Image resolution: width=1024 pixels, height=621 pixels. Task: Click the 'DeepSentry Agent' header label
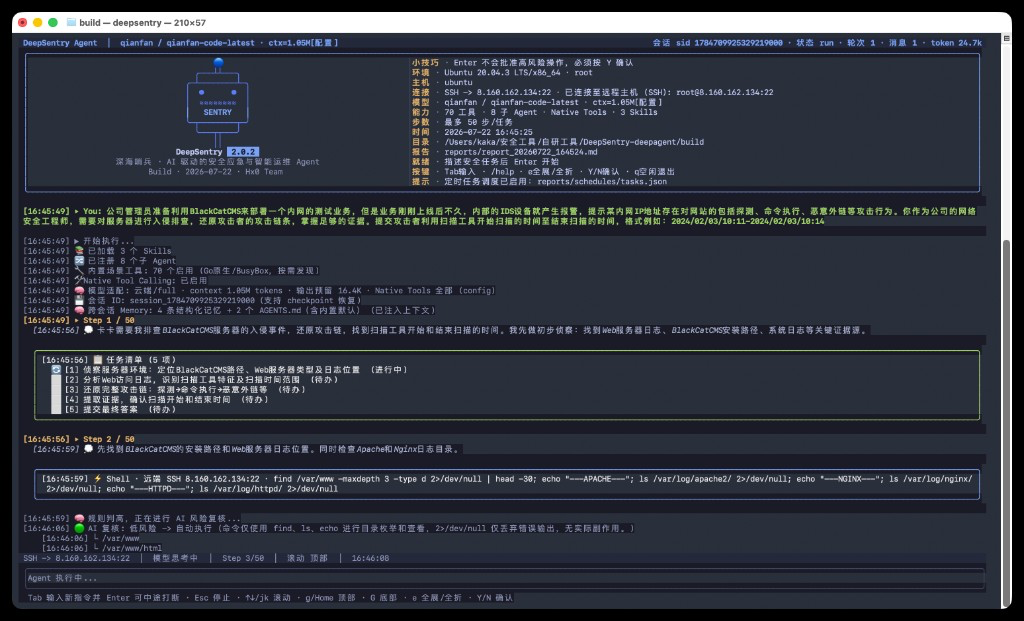tap(60, 43)
